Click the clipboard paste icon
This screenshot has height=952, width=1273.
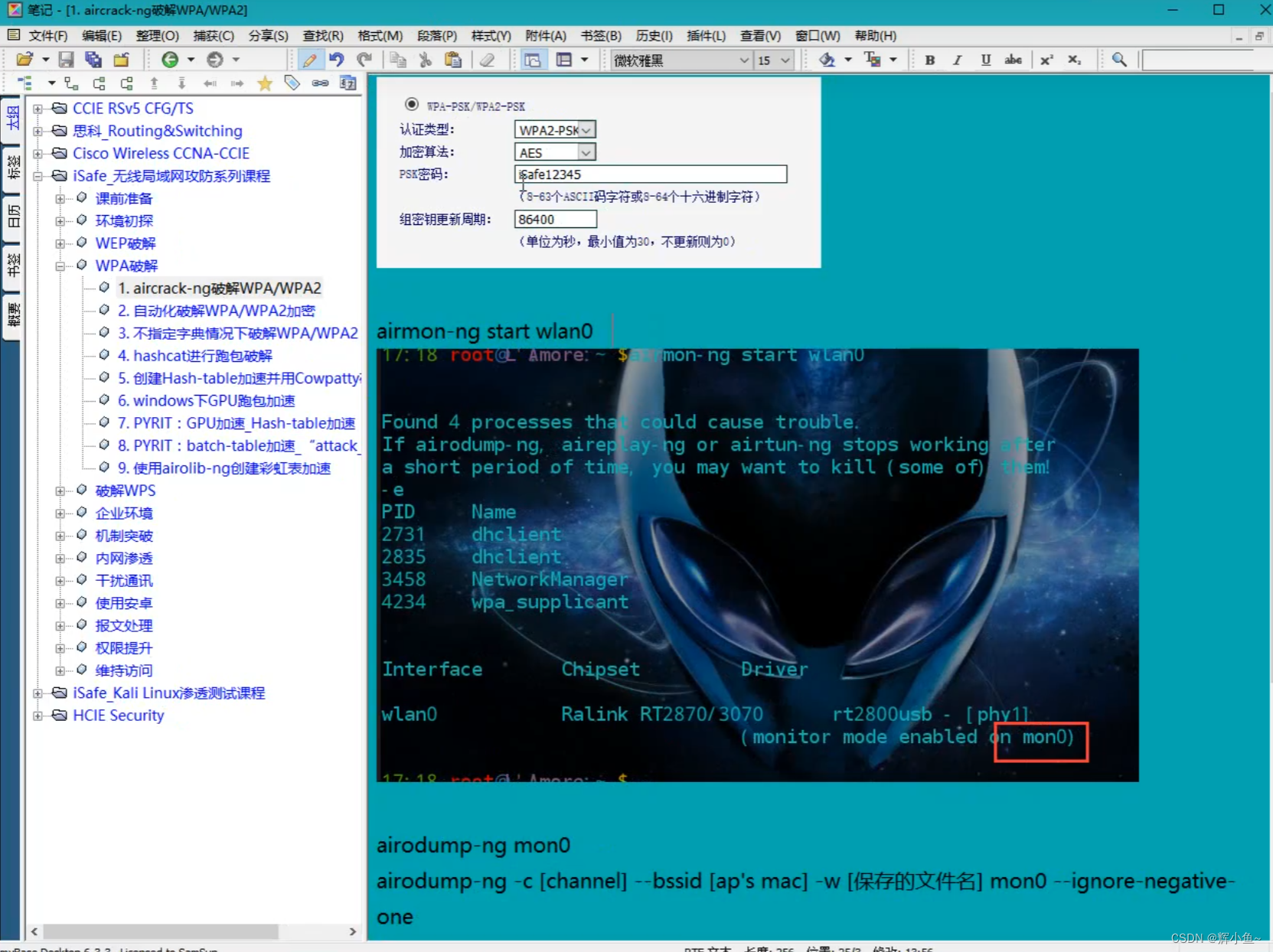pos(453,60)
